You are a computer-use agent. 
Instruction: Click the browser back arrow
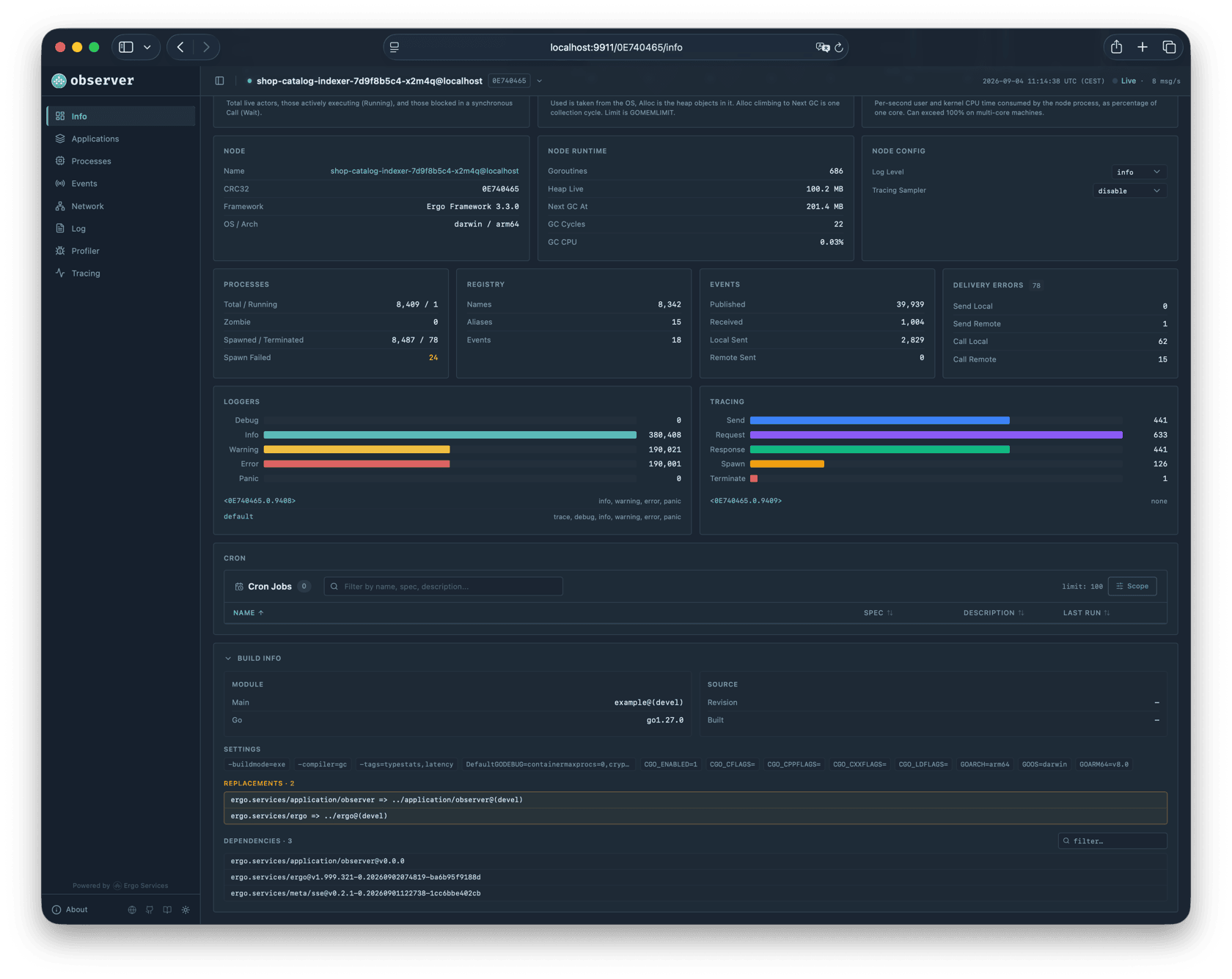pyautogui.click(x=180, y=48)
